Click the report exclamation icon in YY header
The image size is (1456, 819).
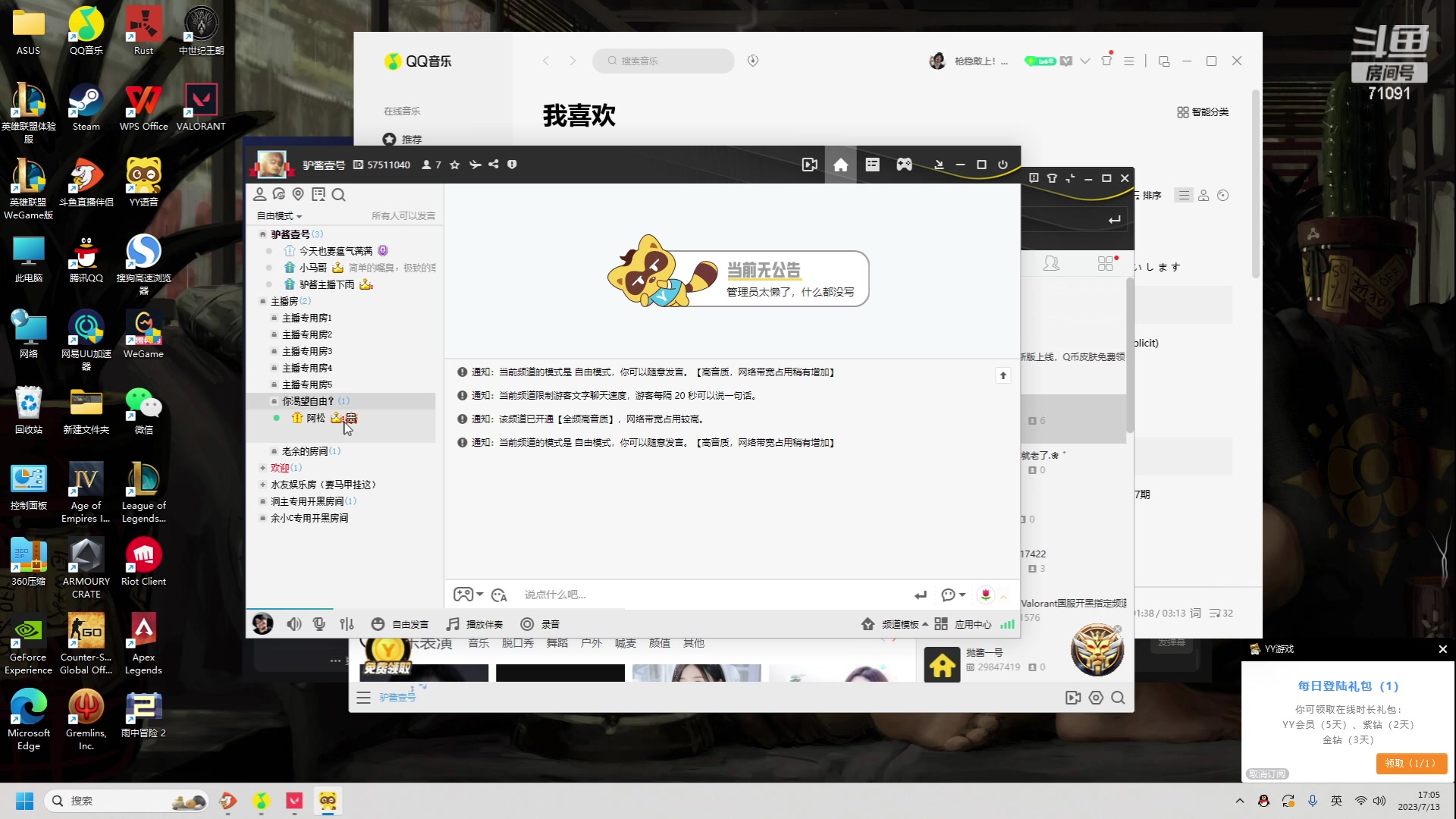512,165
